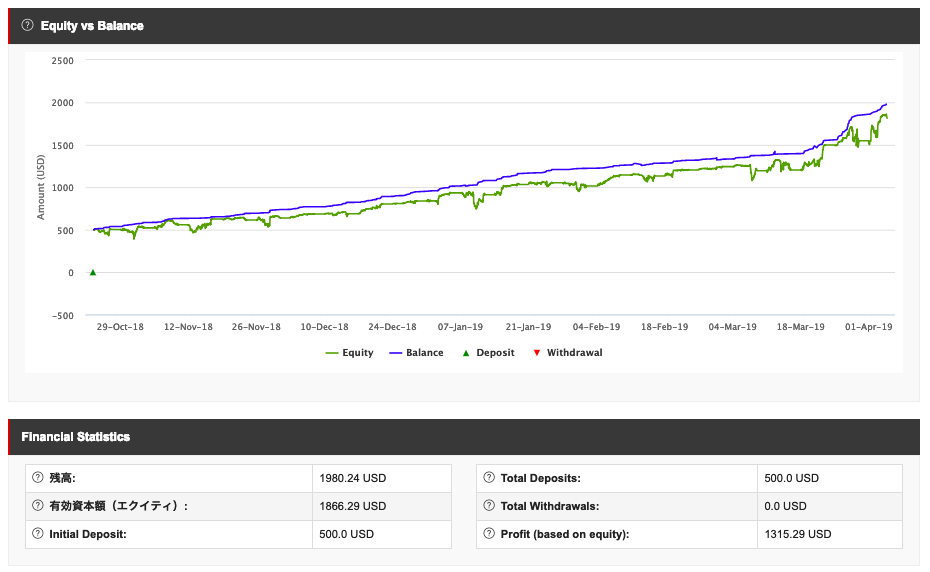Click the 有効資本額（エクイティ） row label
Image resolution: width=930 pixels, height=572 pixels.
coord(119,506)
